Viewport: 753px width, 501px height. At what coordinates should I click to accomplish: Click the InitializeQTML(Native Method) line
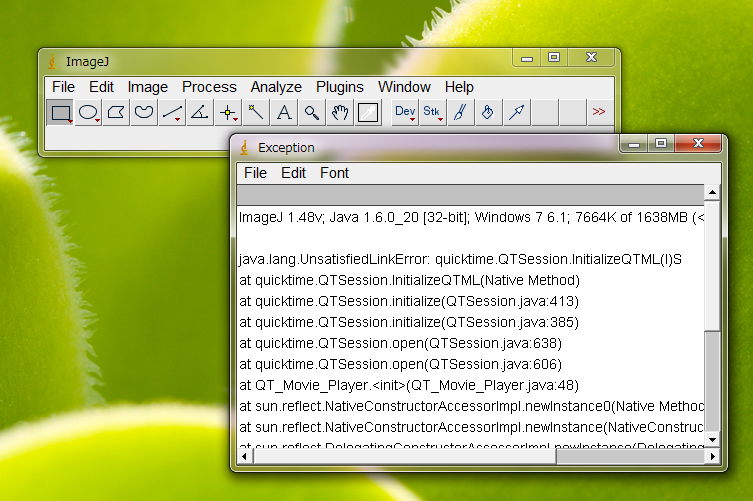[410, 281]
